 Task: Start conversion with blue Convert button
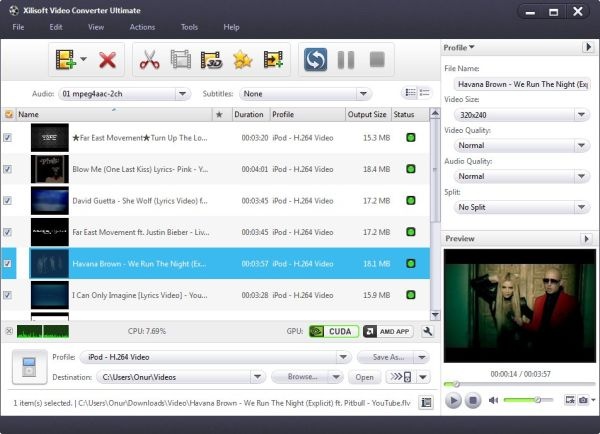tap(316, 60)
